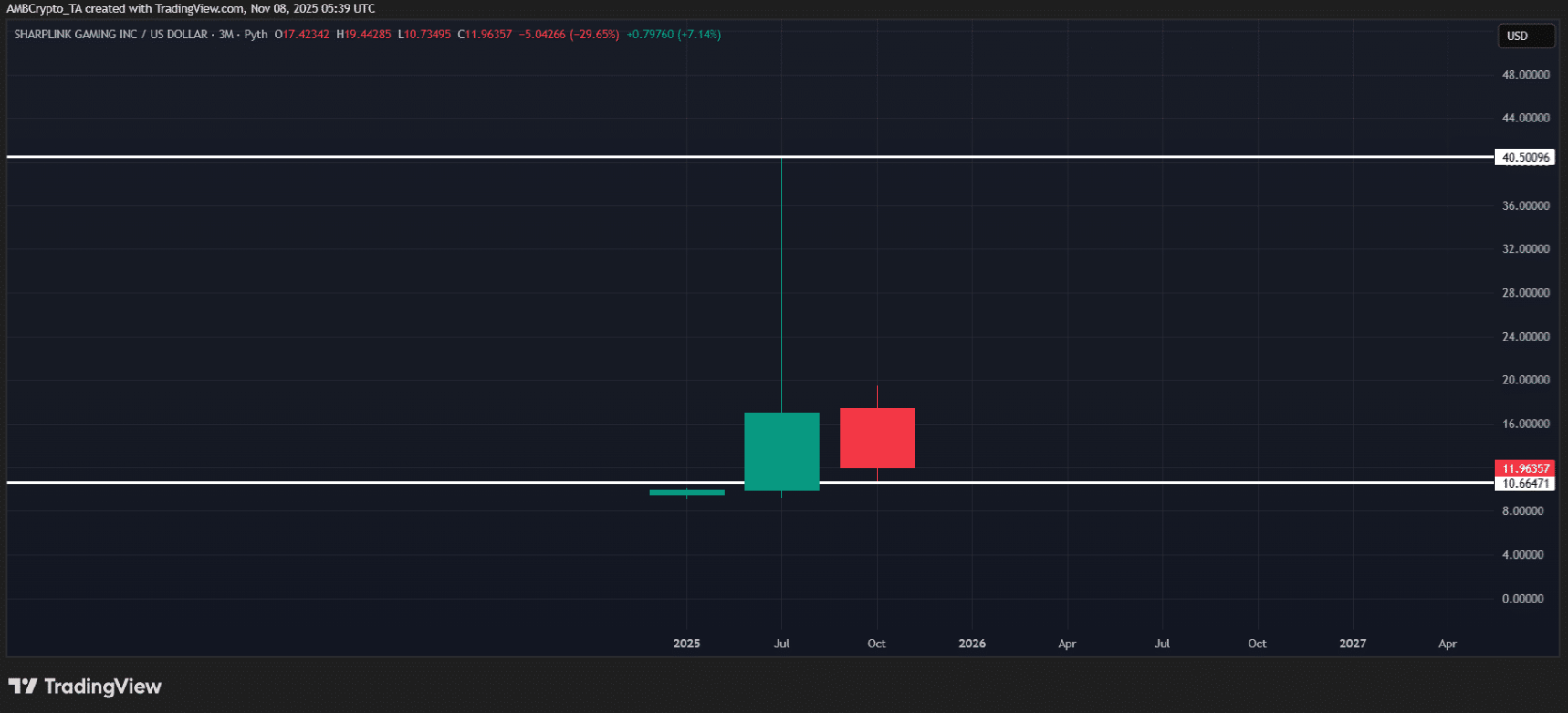Click the USD currency button
Viewport: 1568px width, 713px height.
(1526, 36)
